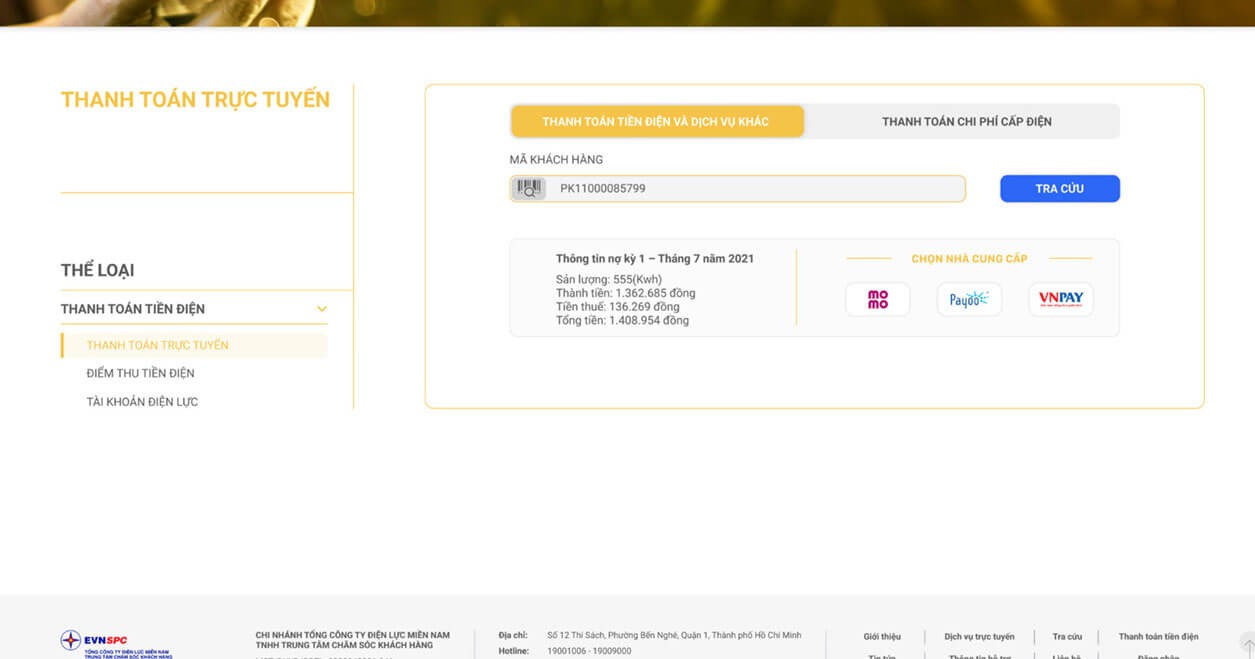Open Thanh toán trực tuyến sidebar item
Screen dimensions: 1255x659
coord(157,345)
